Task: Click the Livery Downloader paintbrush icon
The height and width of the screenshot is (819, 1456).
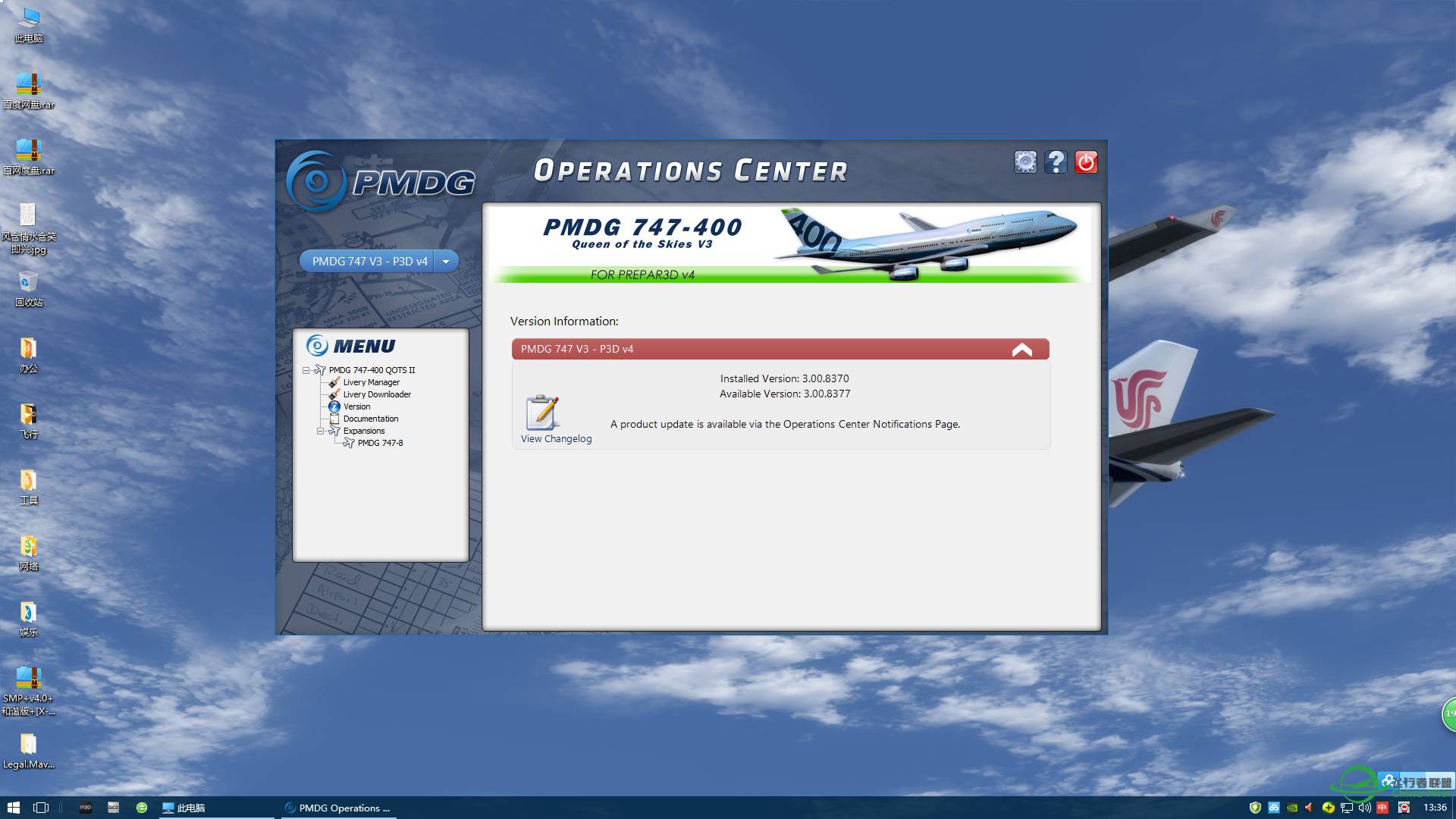Action: click(334, 394)
